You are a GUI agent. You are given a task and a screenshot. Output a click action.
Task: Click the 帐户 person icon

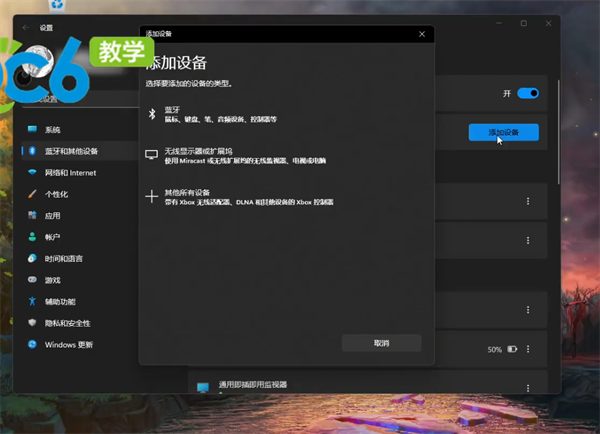pyautogui.click(x=32, y=237)
